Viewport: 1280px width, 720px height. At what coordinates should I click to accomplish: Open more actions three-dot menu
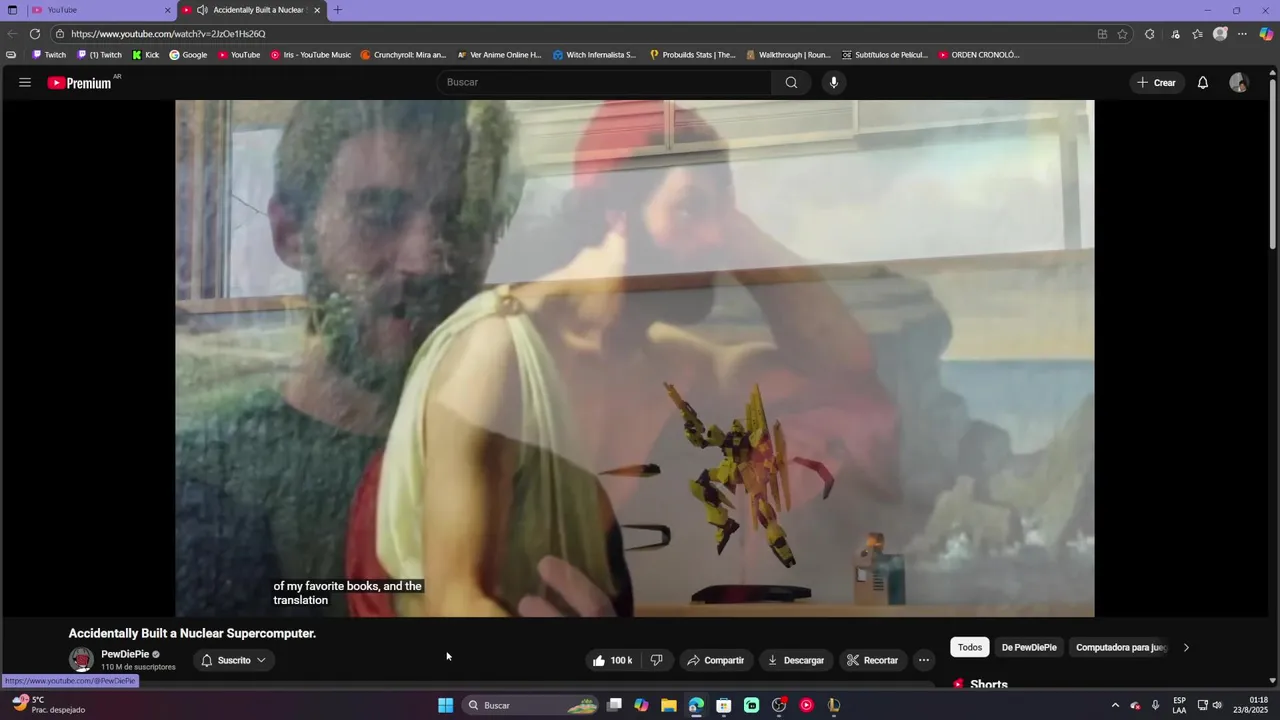[x=924, y=660]
